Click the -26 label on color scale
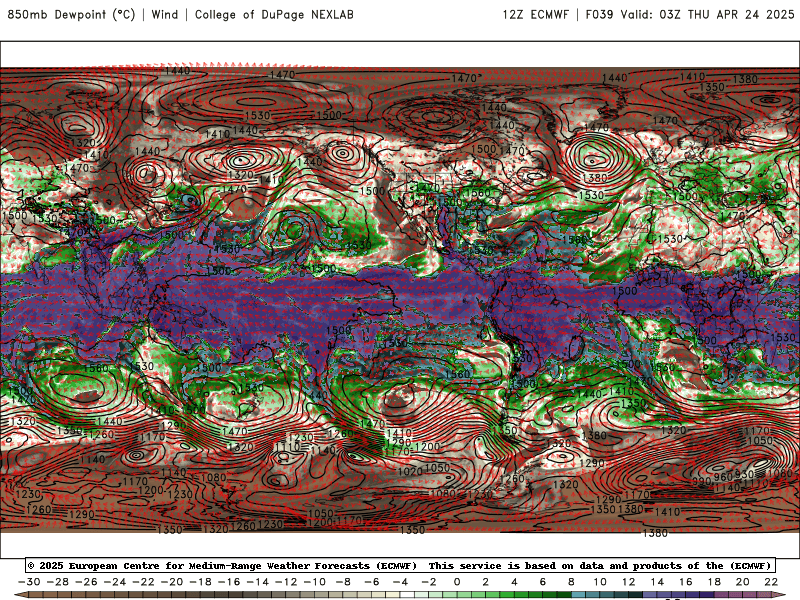Screen dimensions: 800x600 (86, 582)
